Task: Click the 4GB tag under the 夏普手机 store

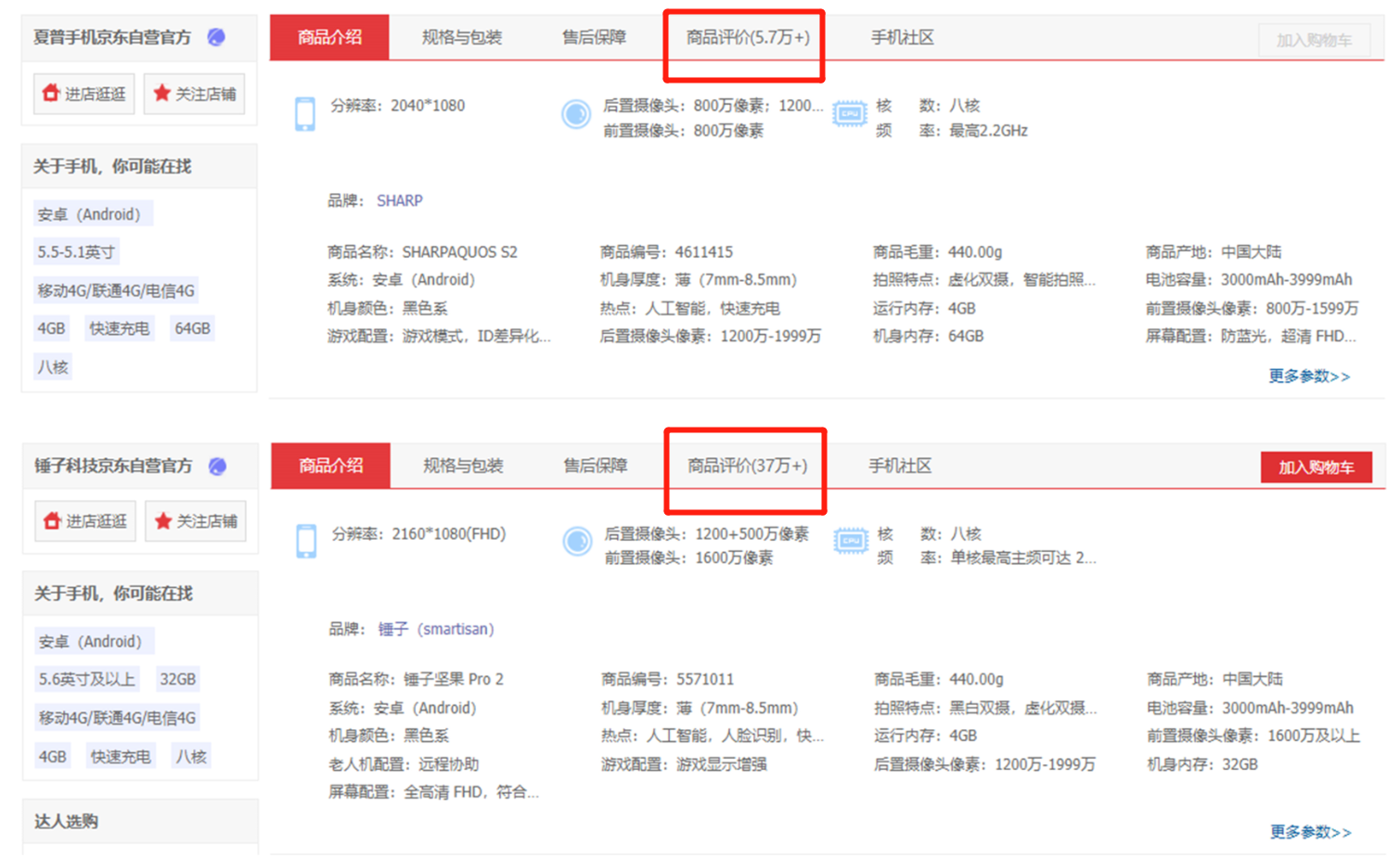Action: pos(52,328)
